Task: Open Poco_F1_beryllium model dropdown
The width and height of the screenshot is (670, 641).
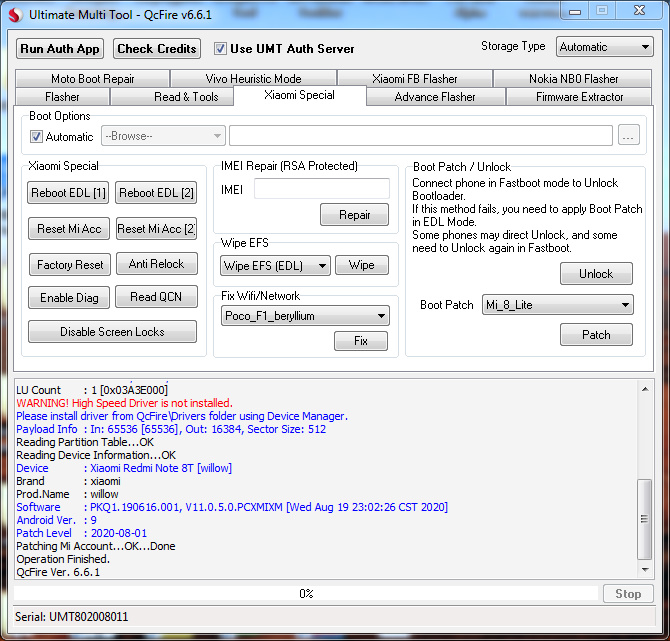Action: click(x=305, y=316)
